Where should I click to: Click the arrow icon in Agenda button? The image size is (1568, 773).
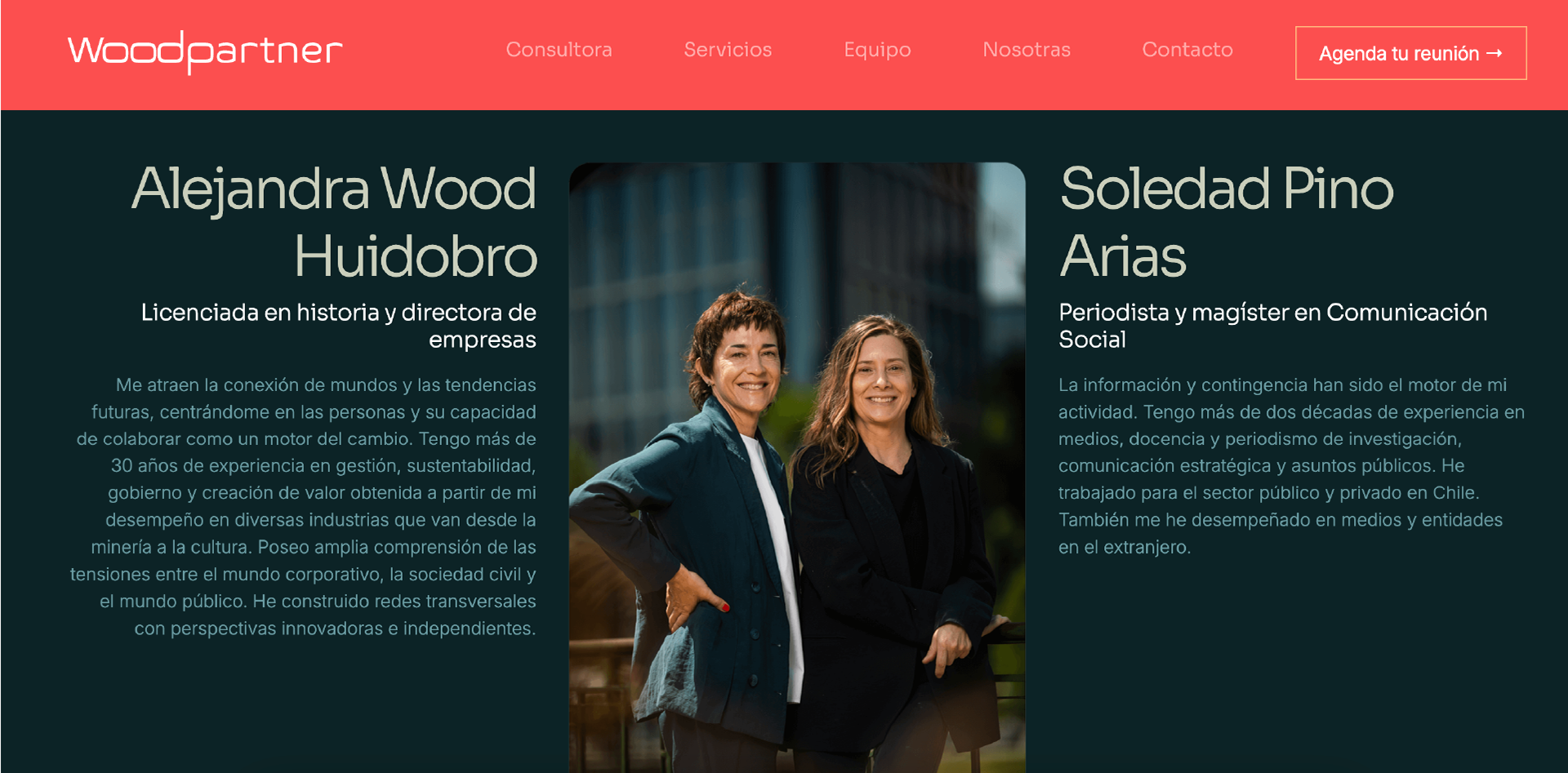point(1494,53)
